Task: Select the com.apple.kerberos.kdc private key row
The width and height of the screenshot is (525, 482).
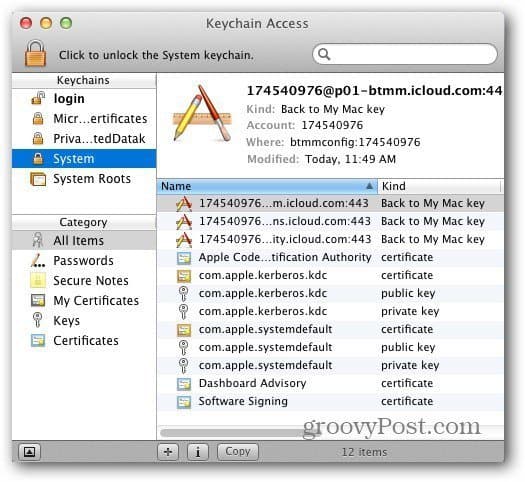Action: [330, 312]
